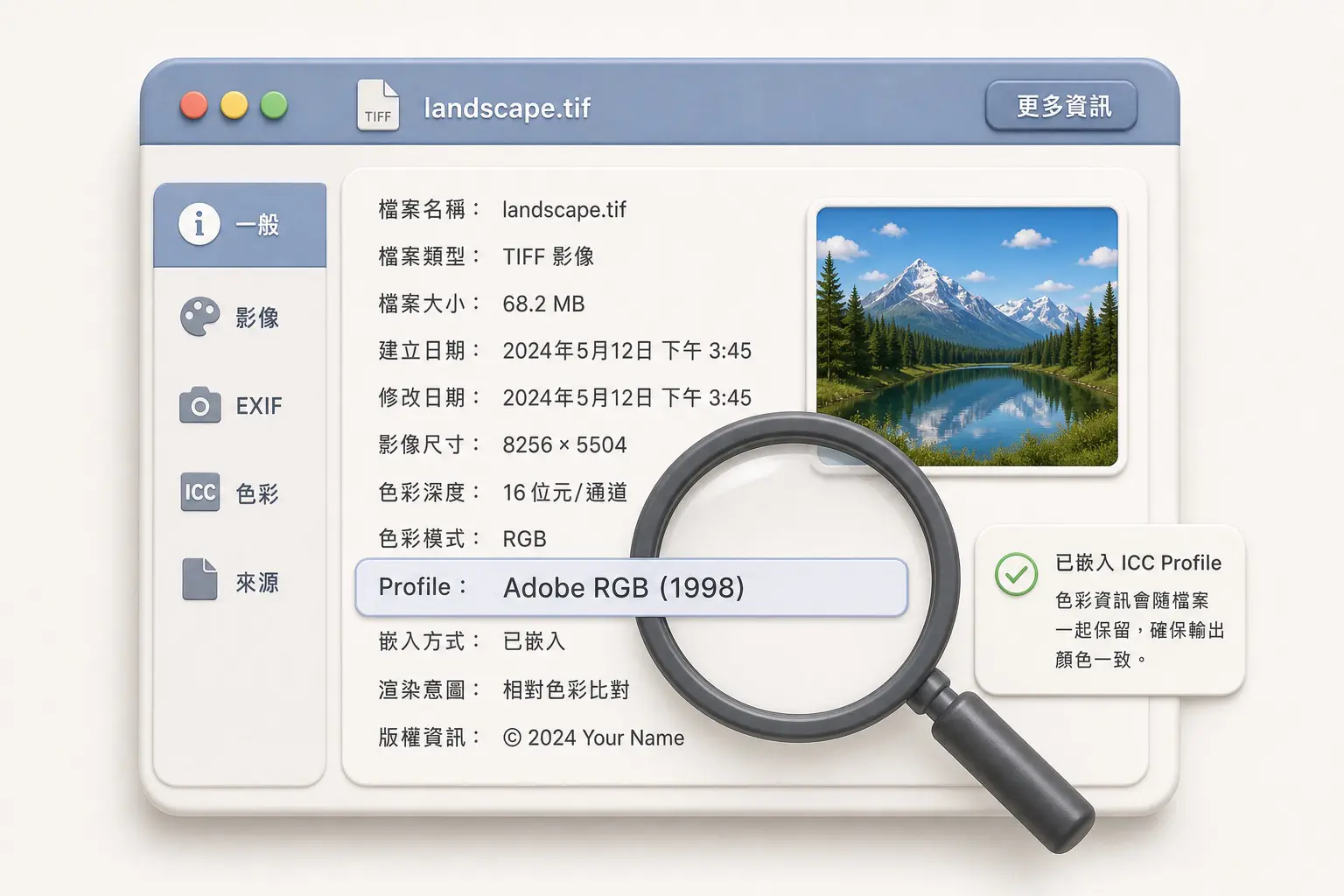Click the 色彩深度 label
This screenshot has width=1344, height=896.
point(430,493)
